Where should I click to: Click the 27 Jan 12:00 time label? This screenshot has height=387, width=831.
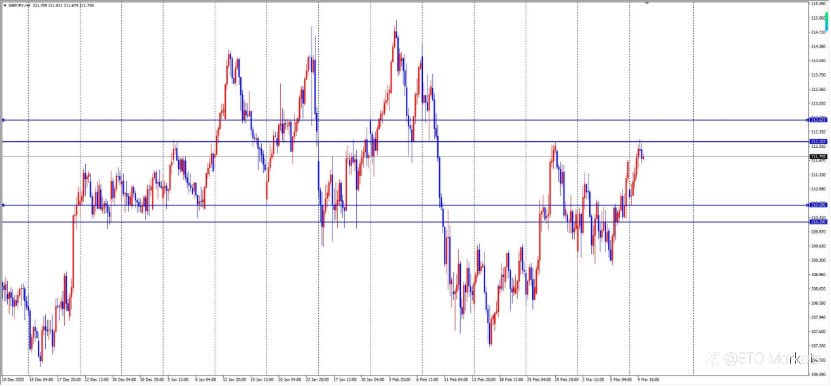pyautogui.click(x=345, y=380)
